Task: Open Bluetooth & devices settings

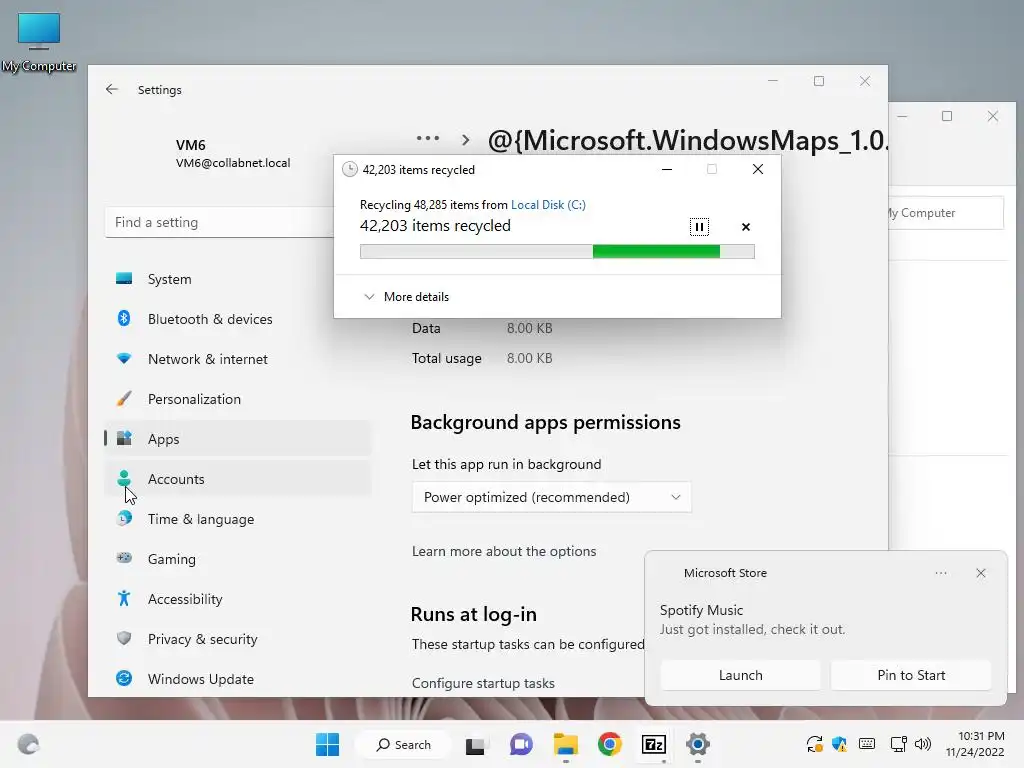Action: click(237, 319)
